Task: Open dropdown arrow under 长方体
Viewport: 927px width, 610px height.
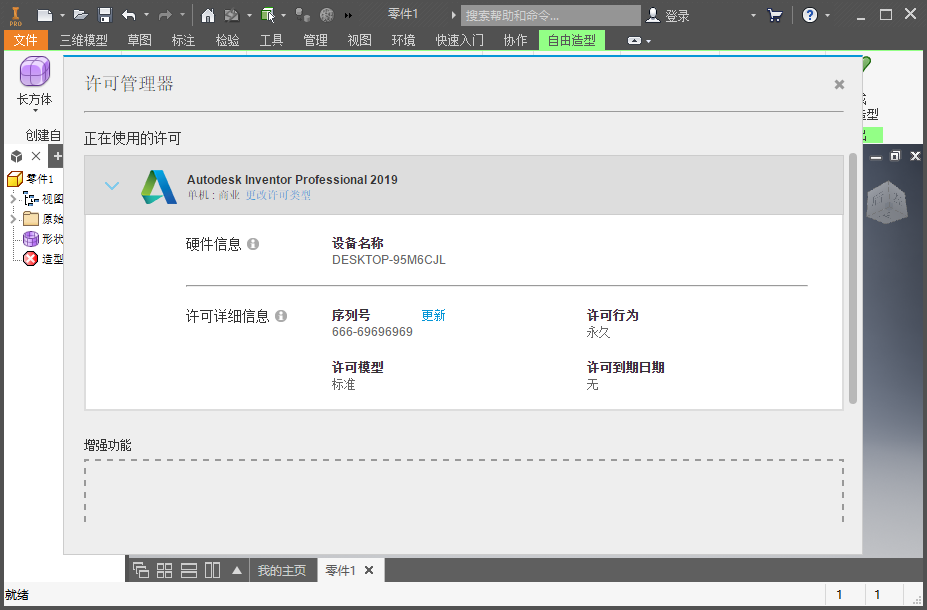Action: point(35,111)
